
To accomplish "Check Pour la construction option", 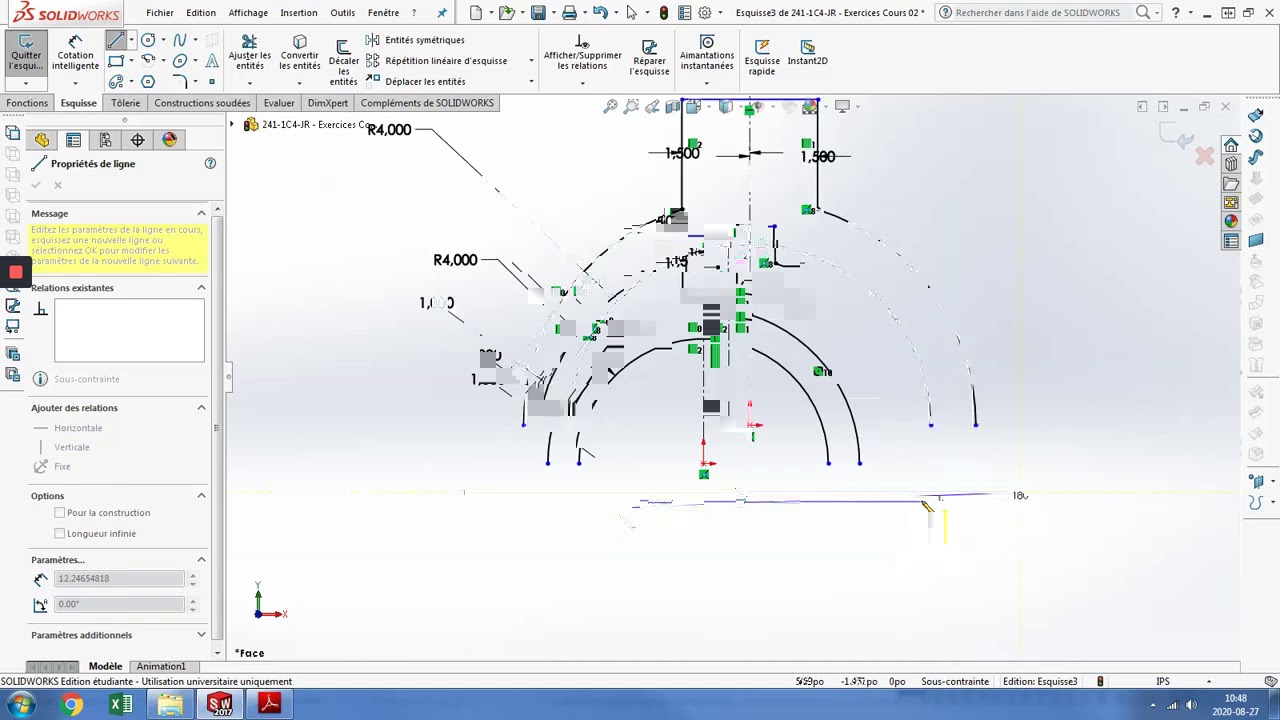I will tap(59, 513).
